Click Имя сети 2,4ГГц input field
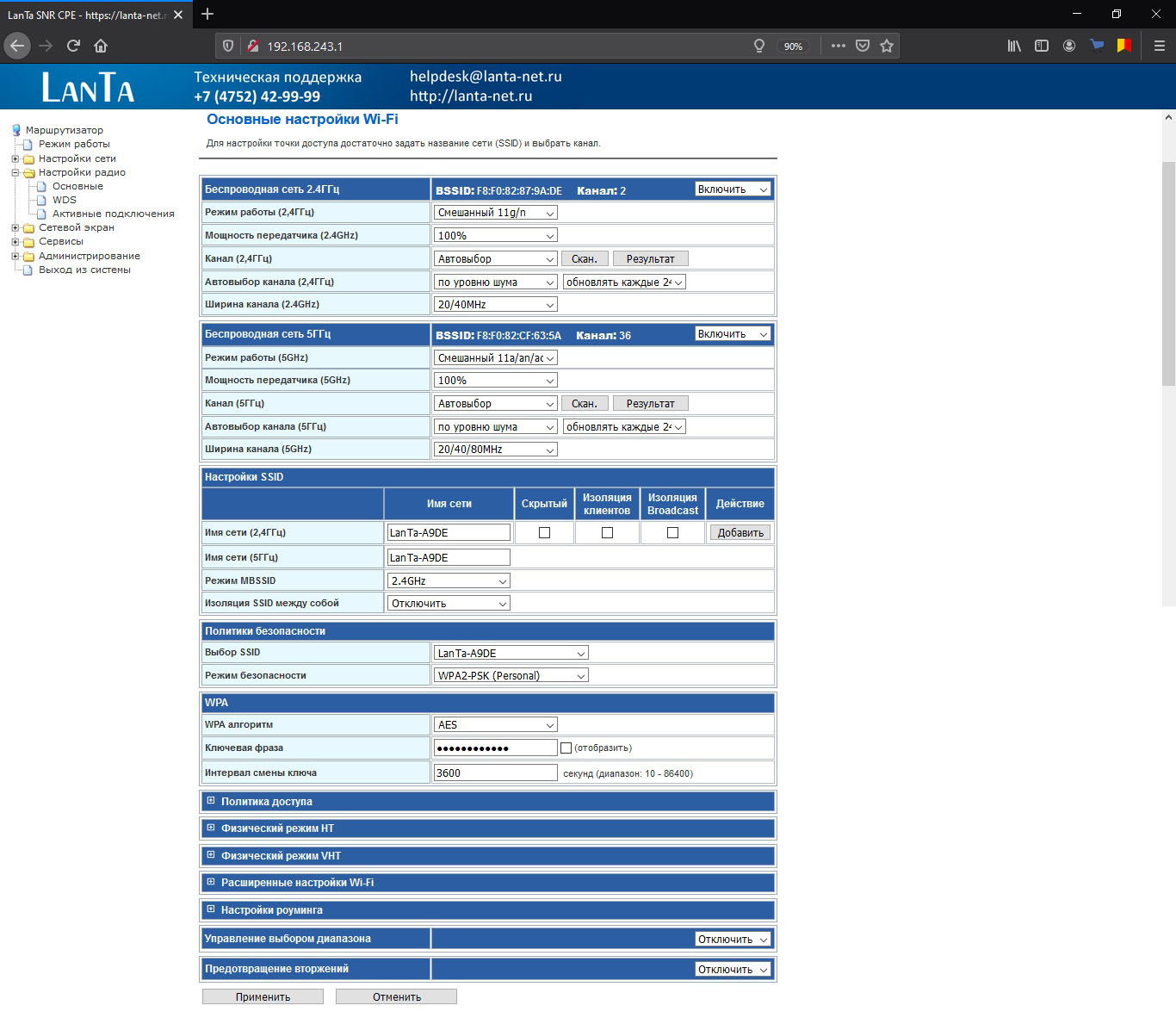This screenshot has height=1024, width=1176. pos(449,533)
